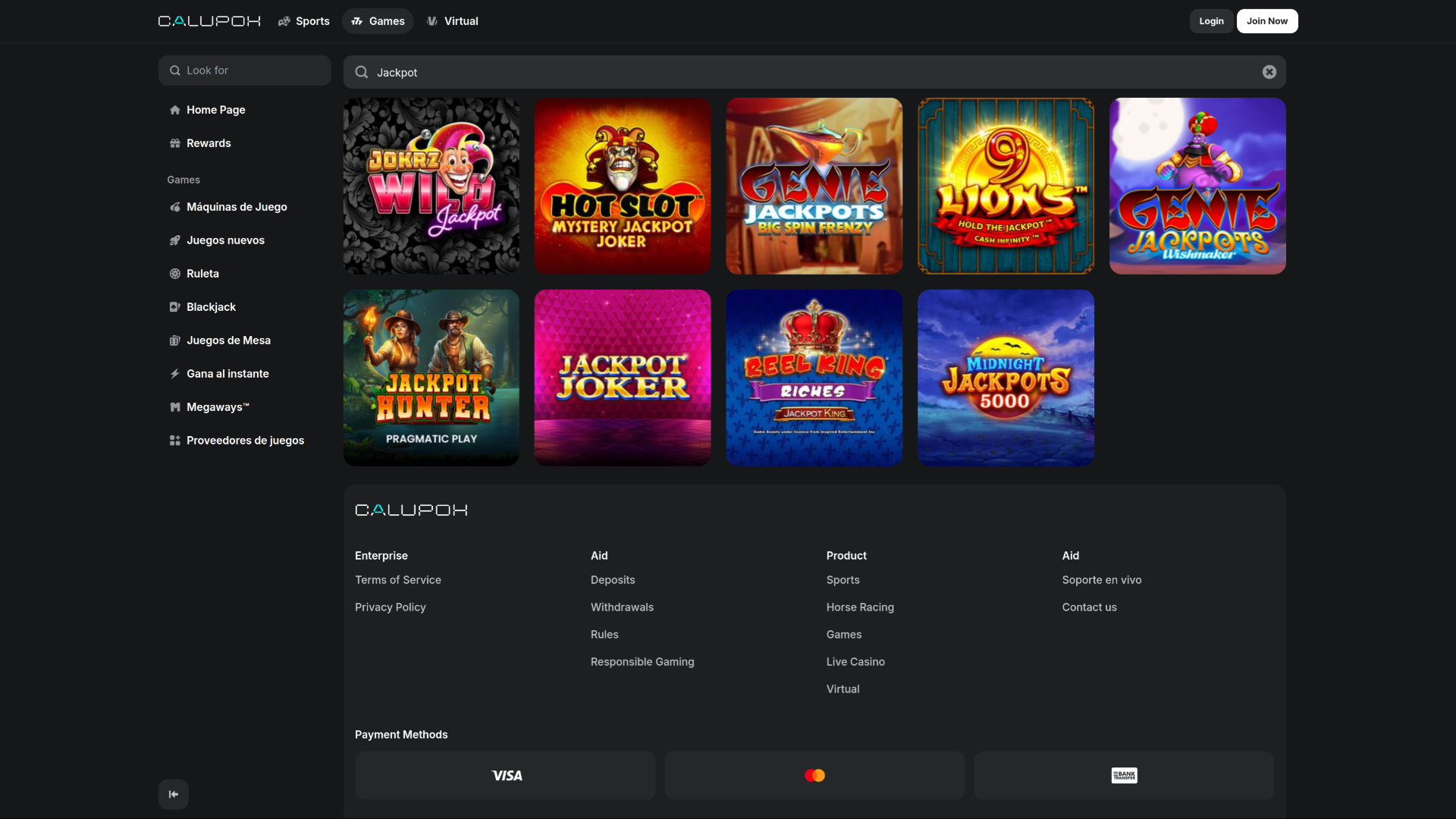Clear the Jackpot search with the X button
This screenshot has width=1456, height=819.
click(x=1269, y=72)
